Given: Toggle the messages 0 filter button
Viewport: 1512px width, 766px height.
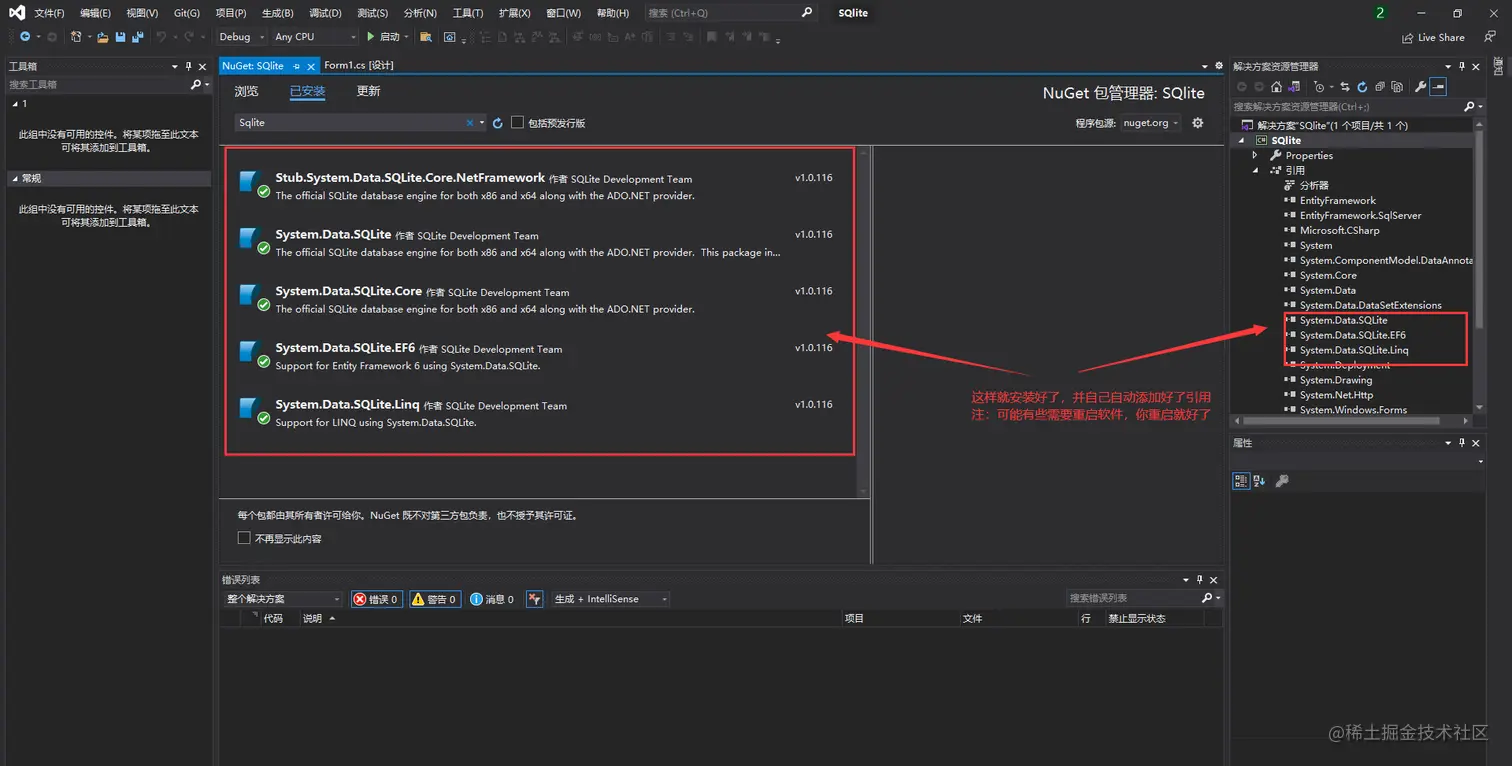Looking at the screenshot, I should pos(492,599).
